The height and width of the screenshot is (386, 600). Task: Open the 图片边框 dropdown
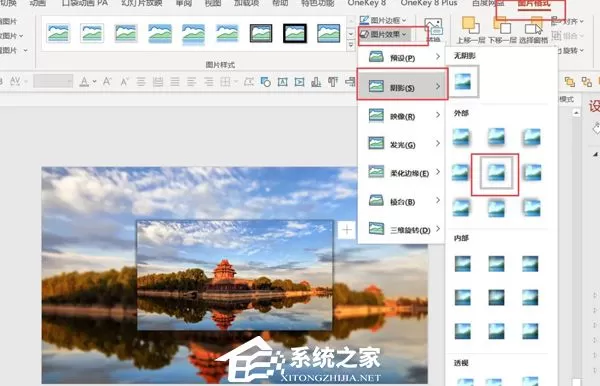[x=383, y=20]
